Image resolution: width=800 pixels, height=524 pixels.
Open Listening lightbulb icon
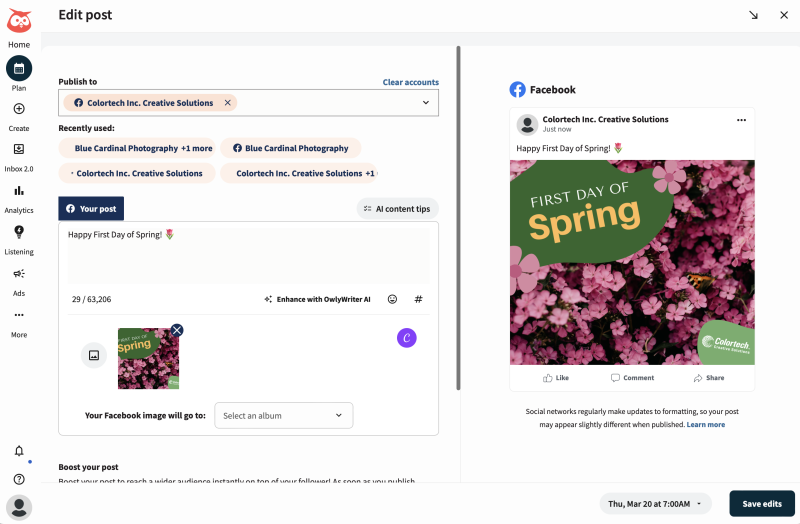coord(19,232)
